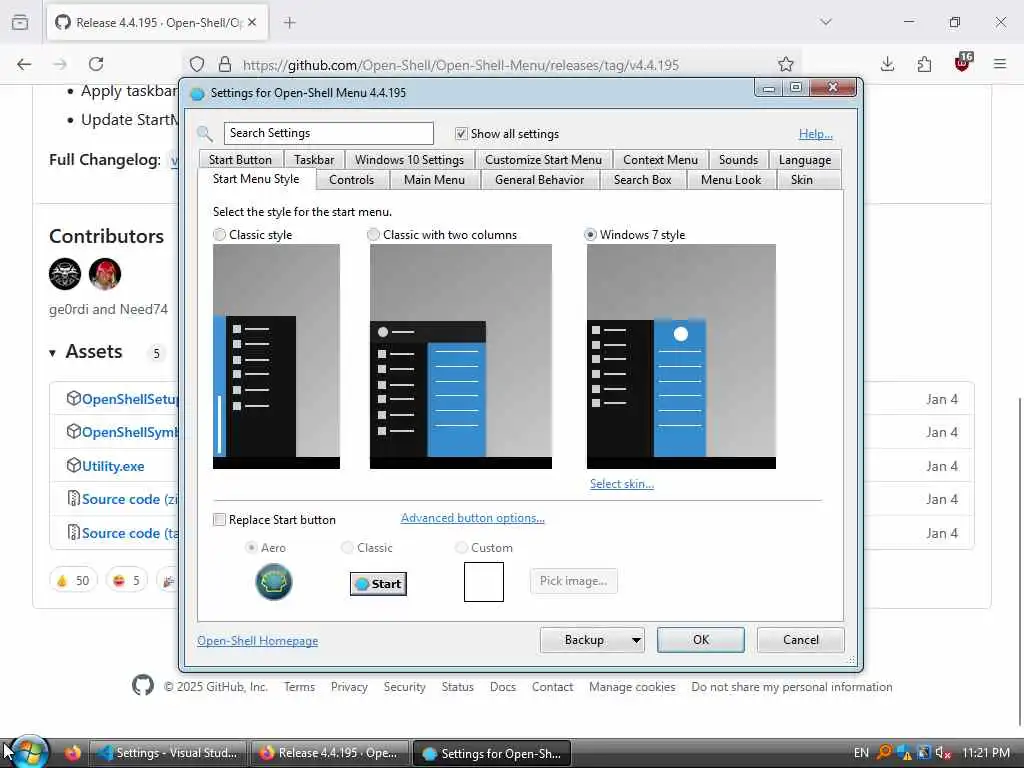Click the footer Security link
This screenshot has width=1024, height=768.
point(404,687)
